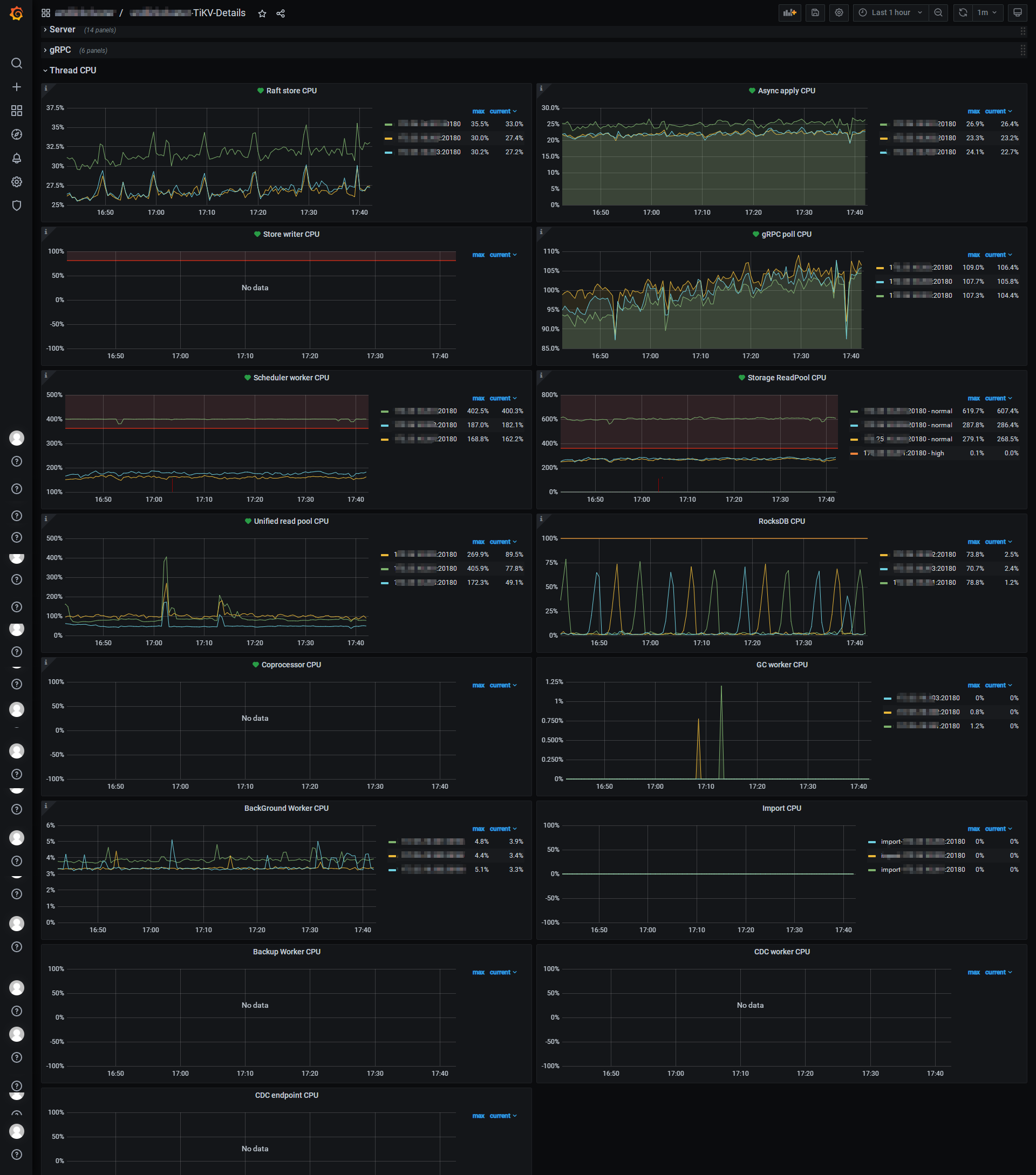Open the 1m refresh interval dropdown
This screenshot has height=1175, width=1036.
987,12
